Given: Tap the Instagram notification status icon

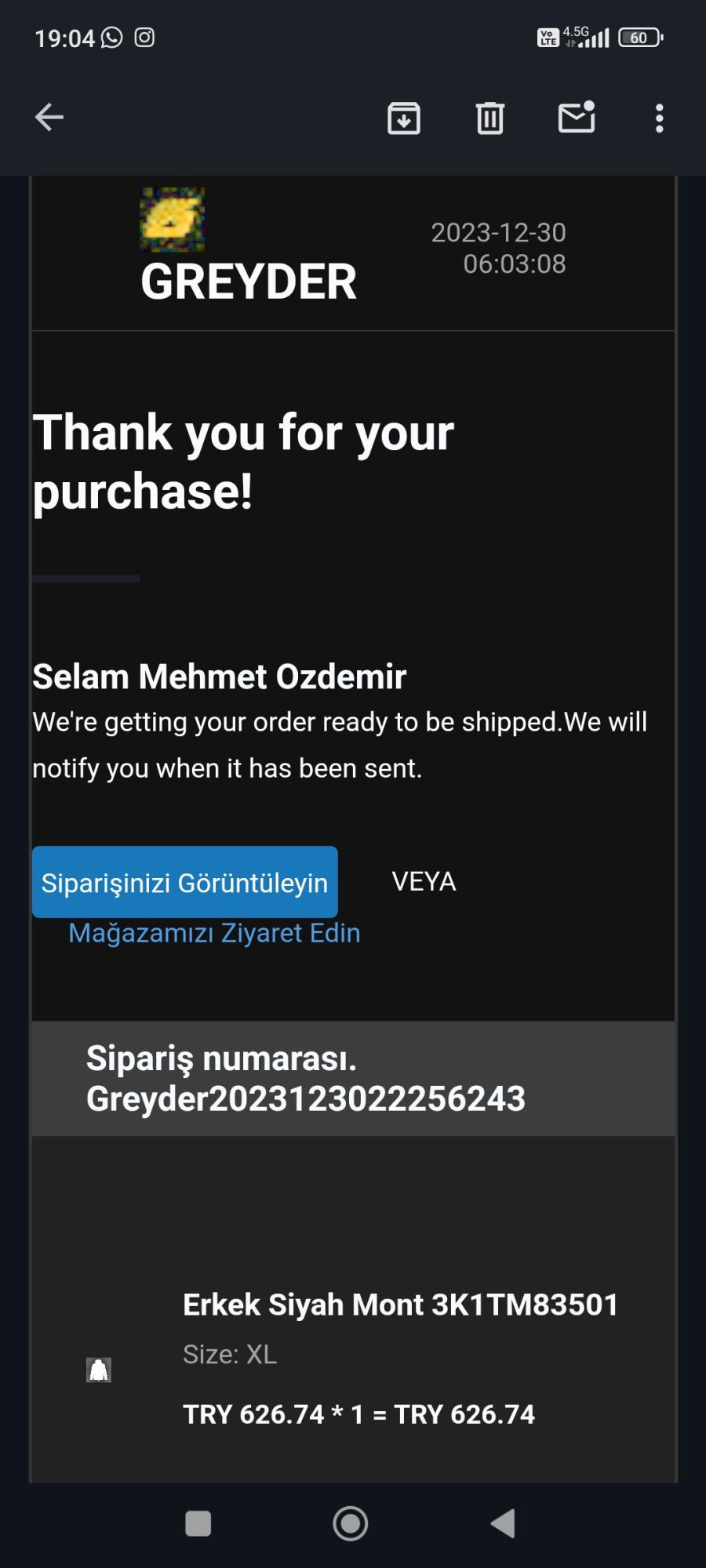Looking at the screenshot, I should [144, 37].
